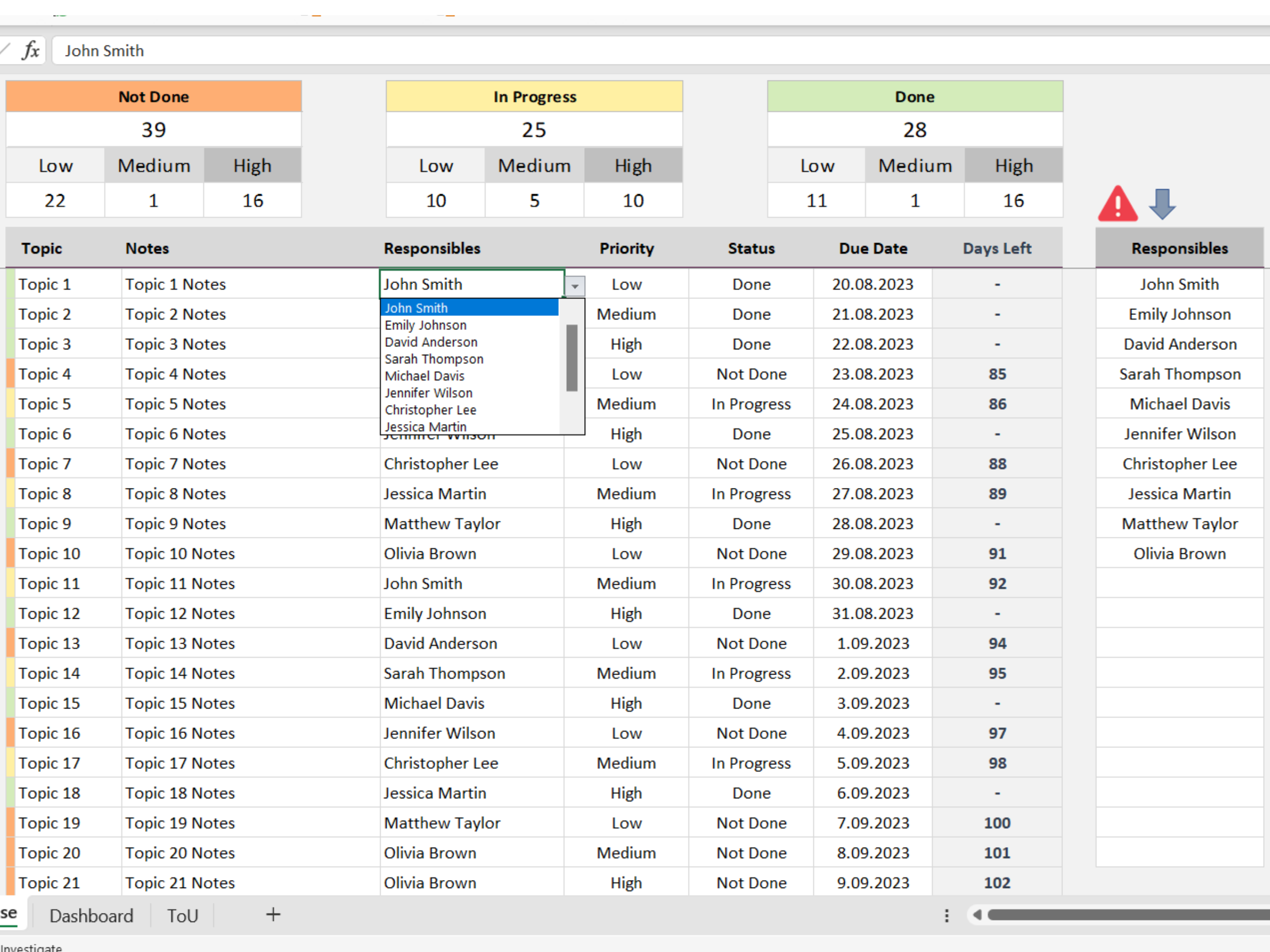Click the Done summary header
The height and width of the screenshot is (952, 1270).
[x=915, y=96]
